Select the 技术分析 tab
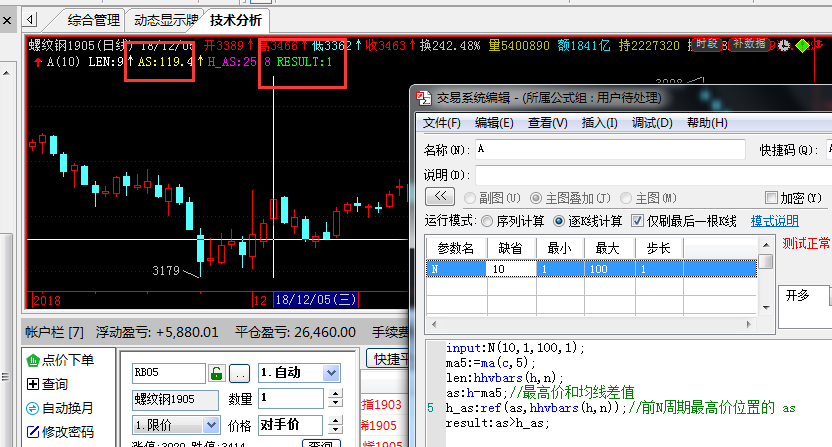 (x=236, y=20)
